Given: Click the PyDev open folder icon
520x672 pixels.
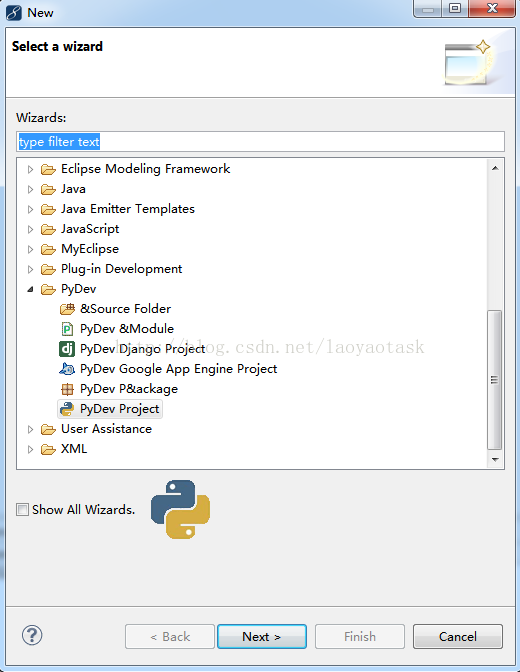Looking at the screenshot, I should tap(48, 290).
